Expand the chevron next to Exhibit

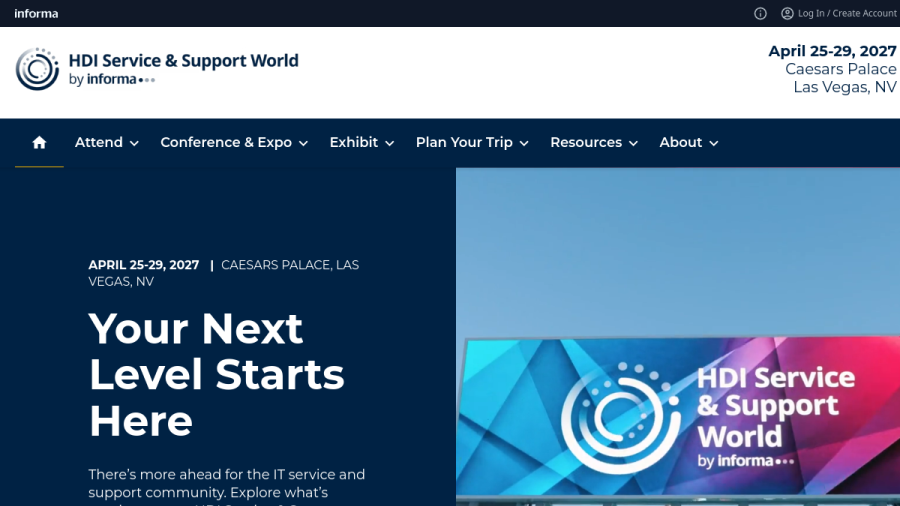pyautogui.click(x=389, y=143)
